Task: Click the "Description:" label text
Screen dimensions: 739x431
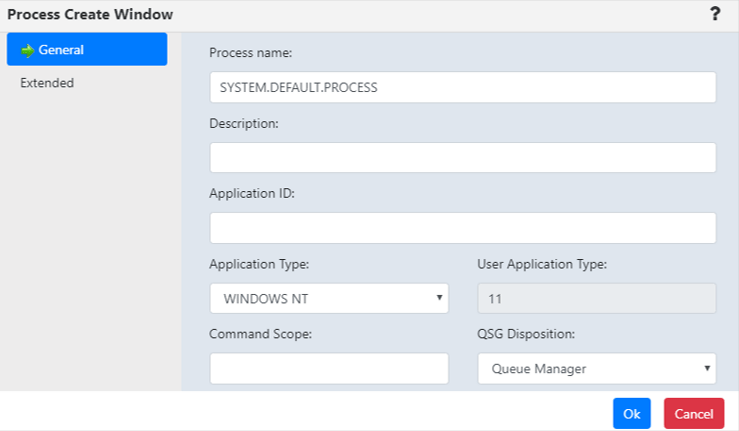Action: coord(243,124)
